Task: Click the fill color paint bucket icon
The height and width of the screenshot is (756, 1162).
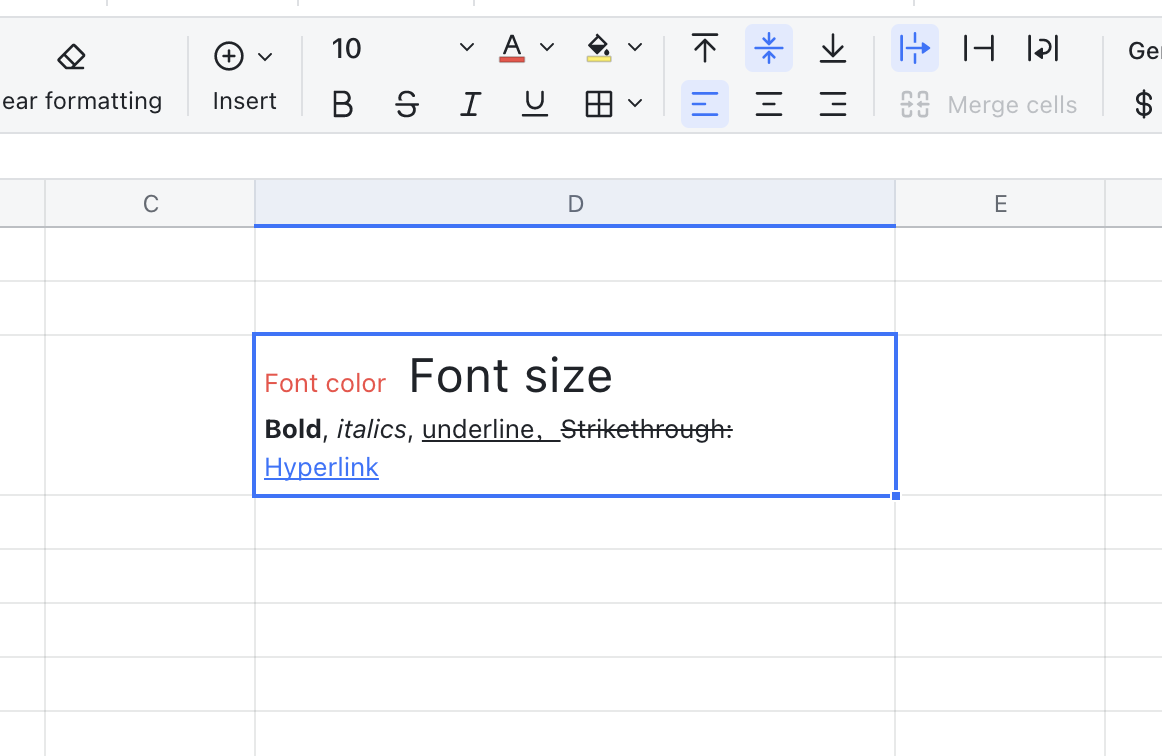Action: (599, 48)
